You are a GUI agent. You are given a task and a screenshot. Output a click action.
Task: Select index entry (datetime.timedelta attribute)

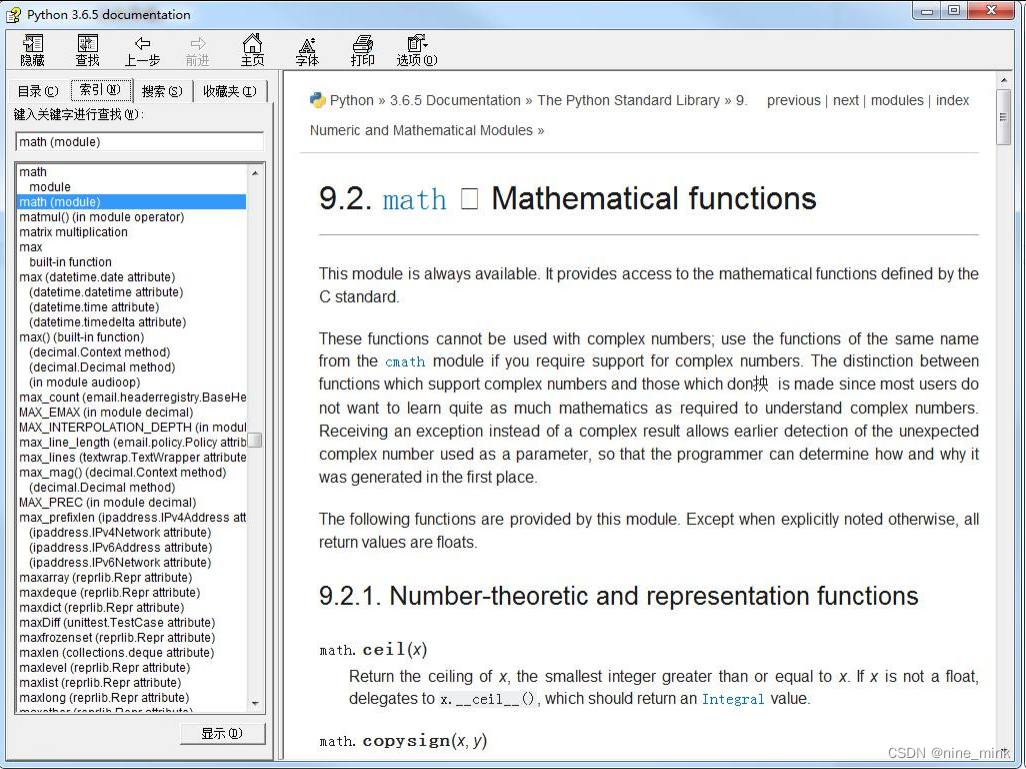point(107,322)
